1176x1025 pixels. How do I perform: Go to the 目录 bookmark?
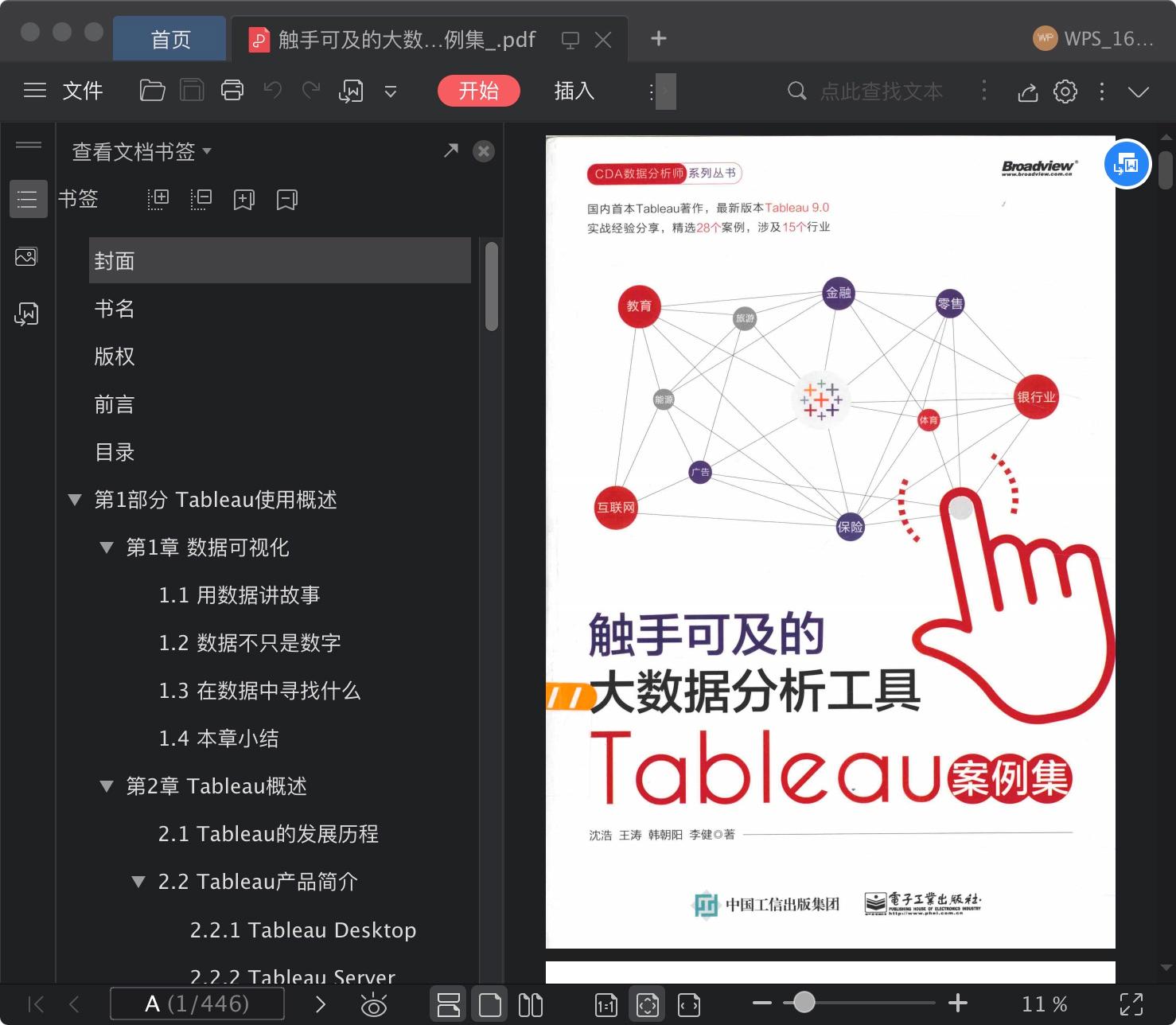[x=115, y=452]
